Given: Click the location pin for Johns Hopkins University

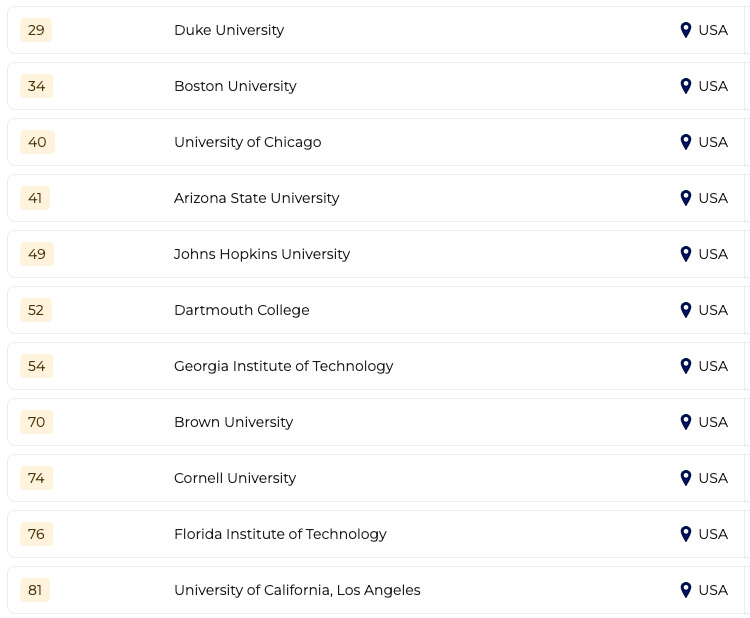Looking at the screenshot, I should (685, 254).
